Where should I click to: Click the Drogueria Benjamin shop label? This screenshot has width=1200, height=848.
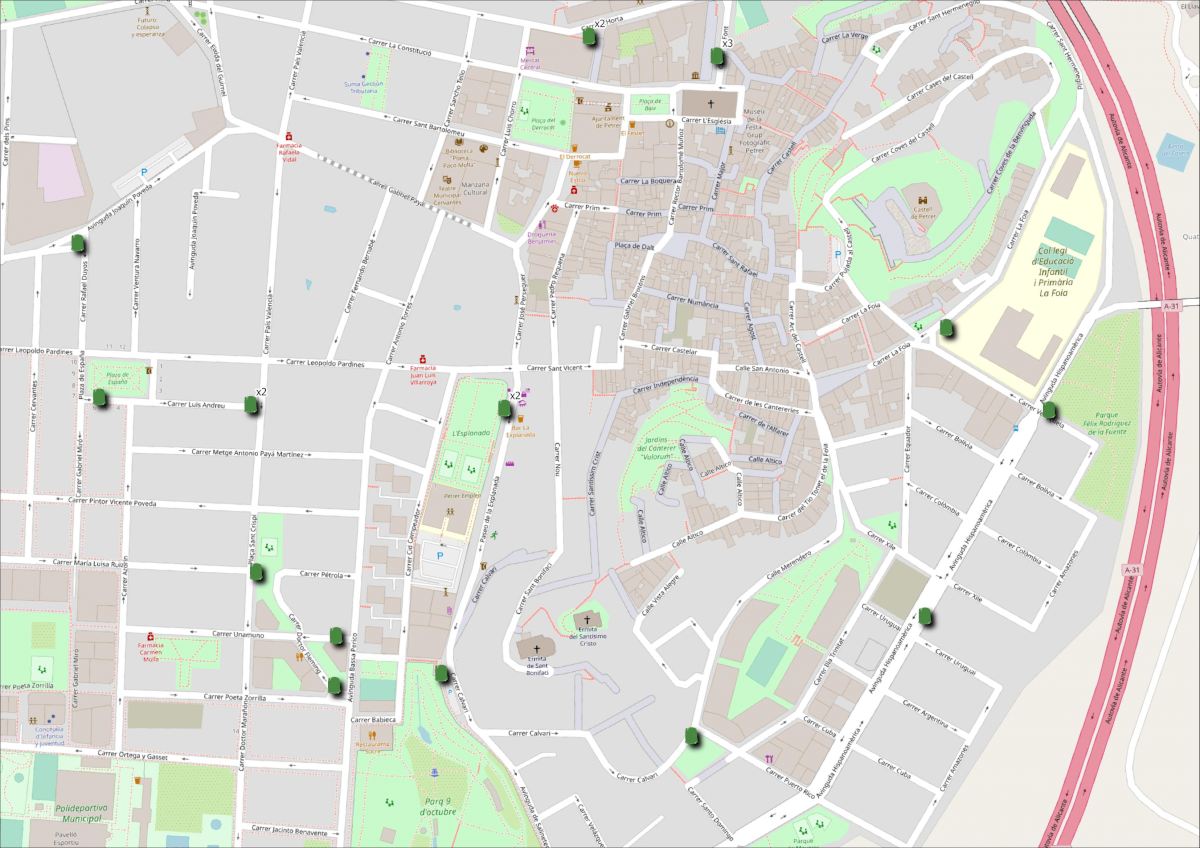(x=541, y=239)
